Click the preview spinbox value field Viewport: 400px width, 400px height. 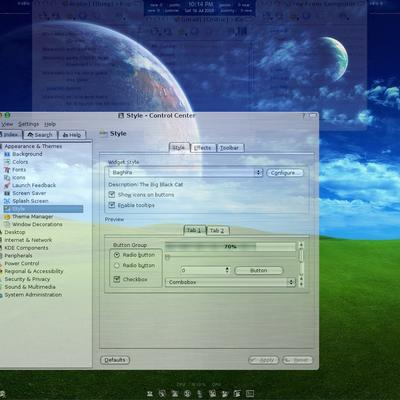[x=203, y=270]
